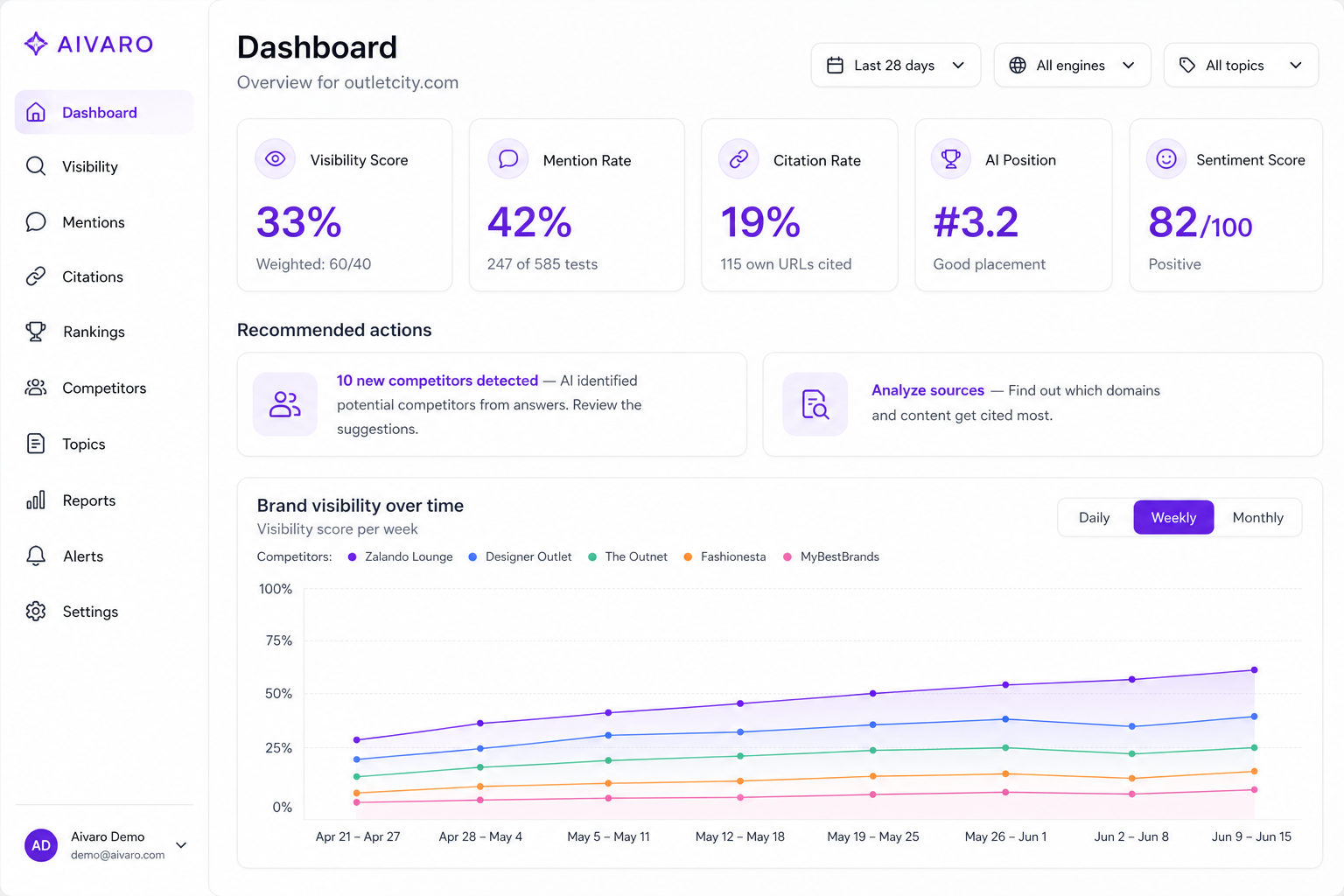The height and width of the screenshot is (896, 1344).
Task: Click Zalando Lounge data point for Apr 21 – Apr 27
Action: click(x=356, y=740)
